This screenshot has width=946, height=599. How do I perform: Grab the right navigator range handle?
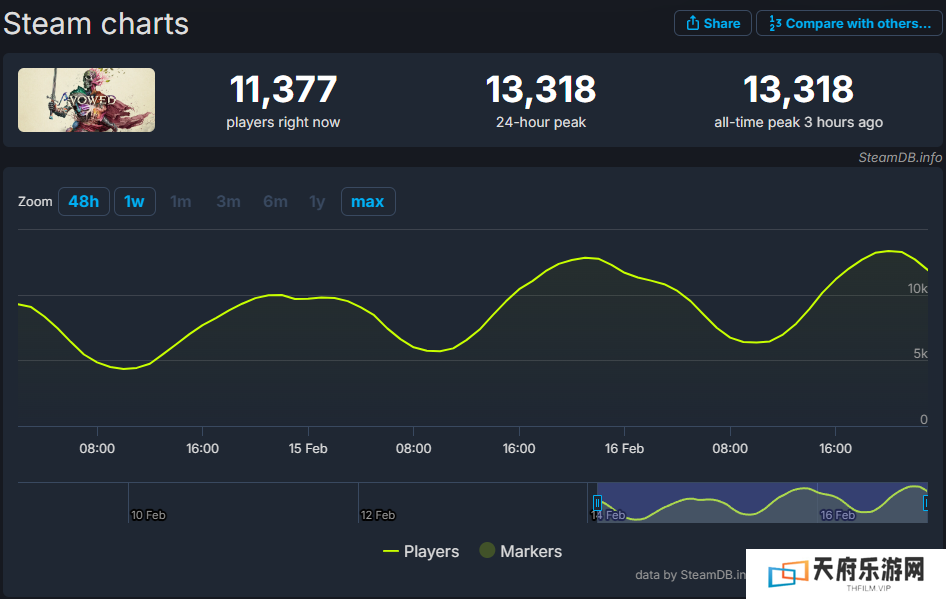click(x=926, y=502)
